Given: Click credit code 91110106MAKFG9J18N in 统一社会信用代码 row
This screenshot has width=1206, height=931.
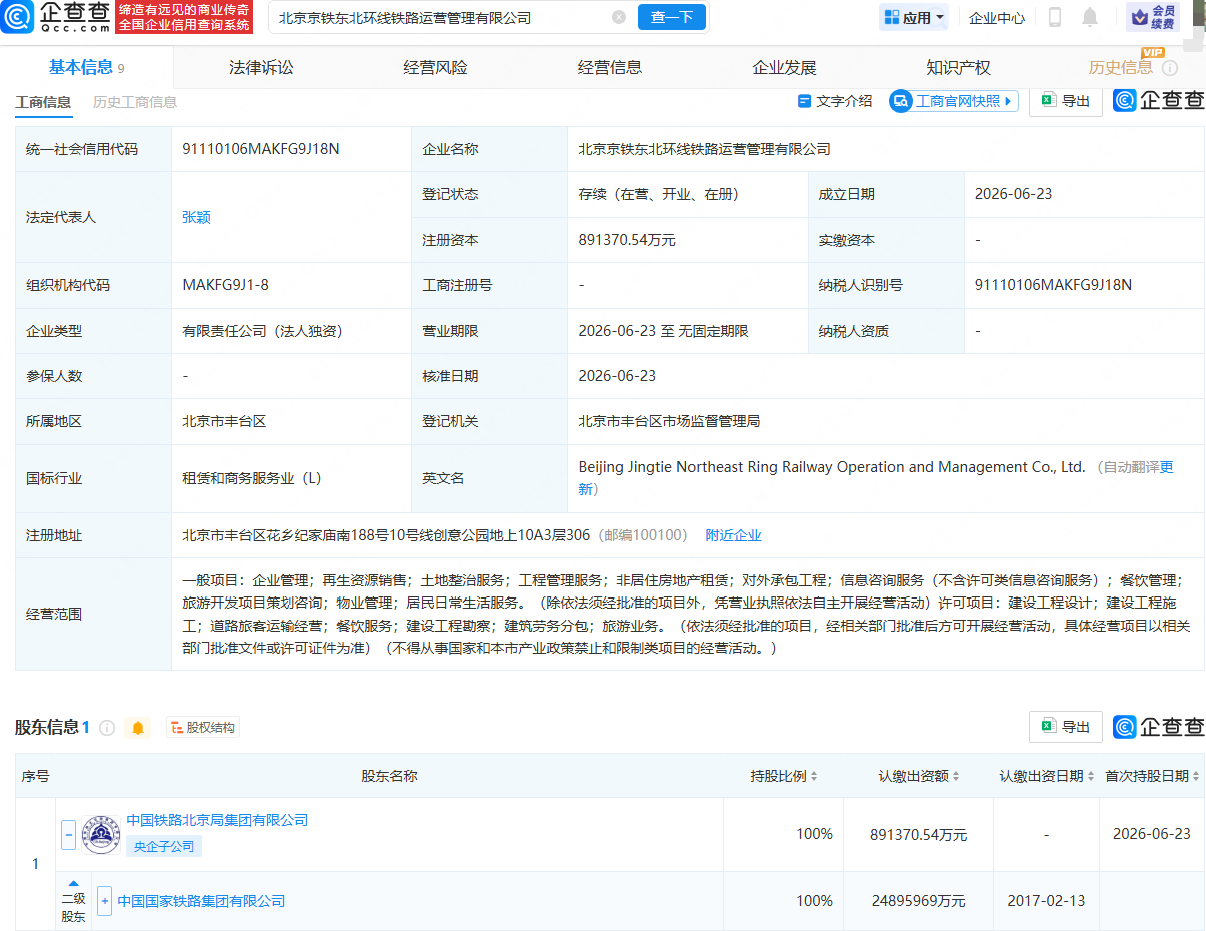Looking at the screenshot, I should (261, 149).
